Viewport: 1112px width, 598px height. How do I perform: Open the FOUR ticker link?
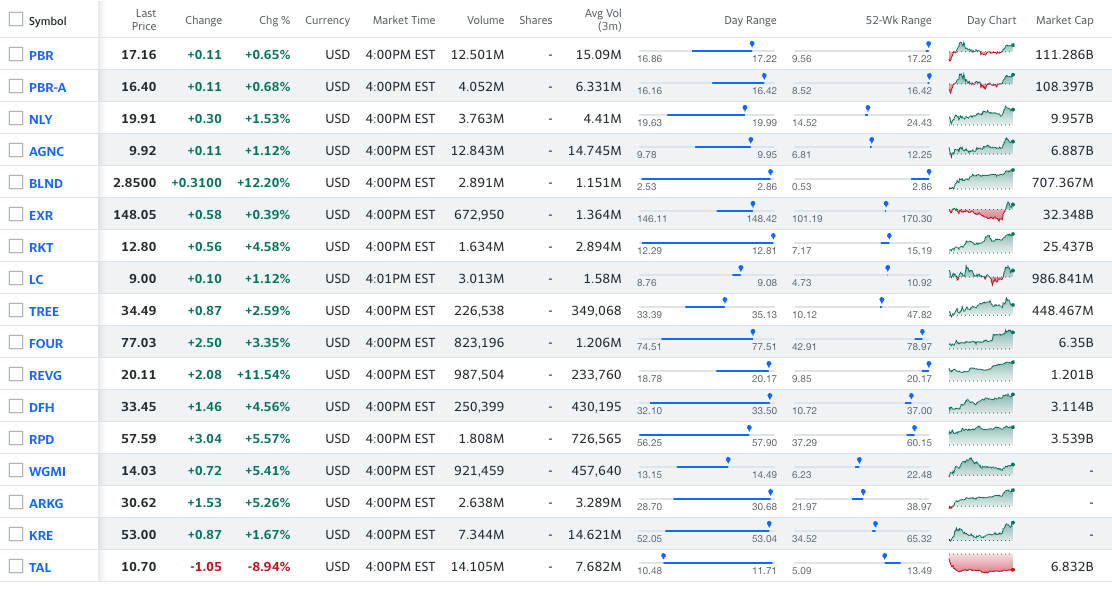[46, 343]
